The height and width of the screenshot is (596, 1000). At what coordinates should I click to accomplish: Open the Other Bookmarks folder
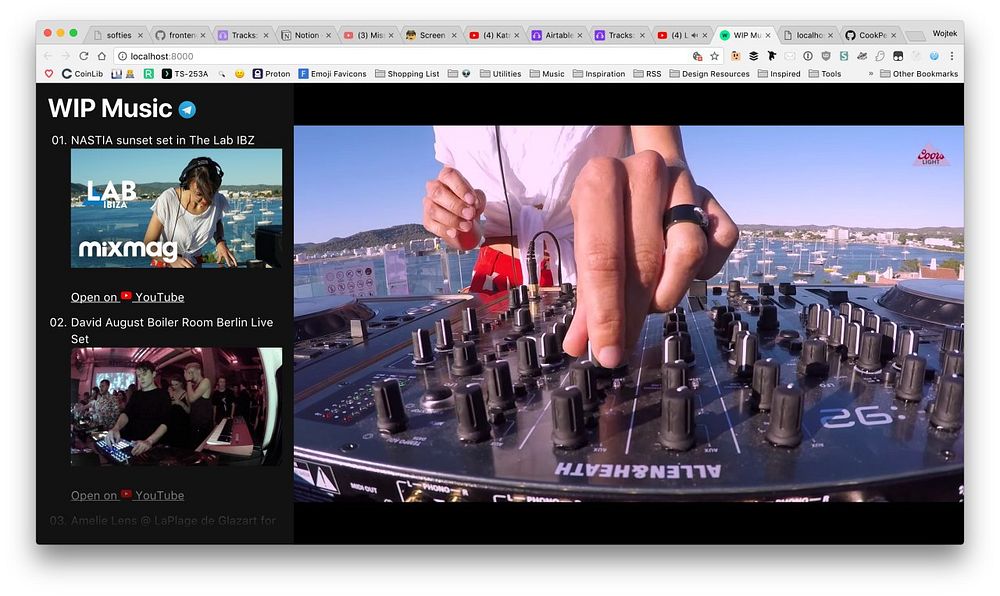tap(919, 74)
